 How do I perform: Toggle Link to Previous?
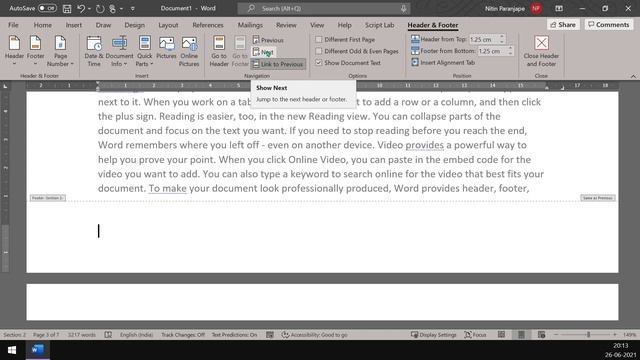(278, 64)
